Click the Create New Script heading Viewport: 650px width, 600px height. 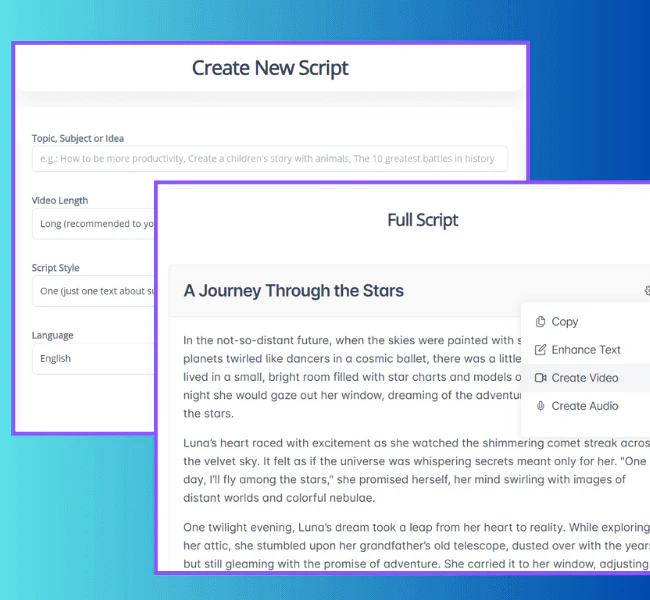(x=270, y=68)
